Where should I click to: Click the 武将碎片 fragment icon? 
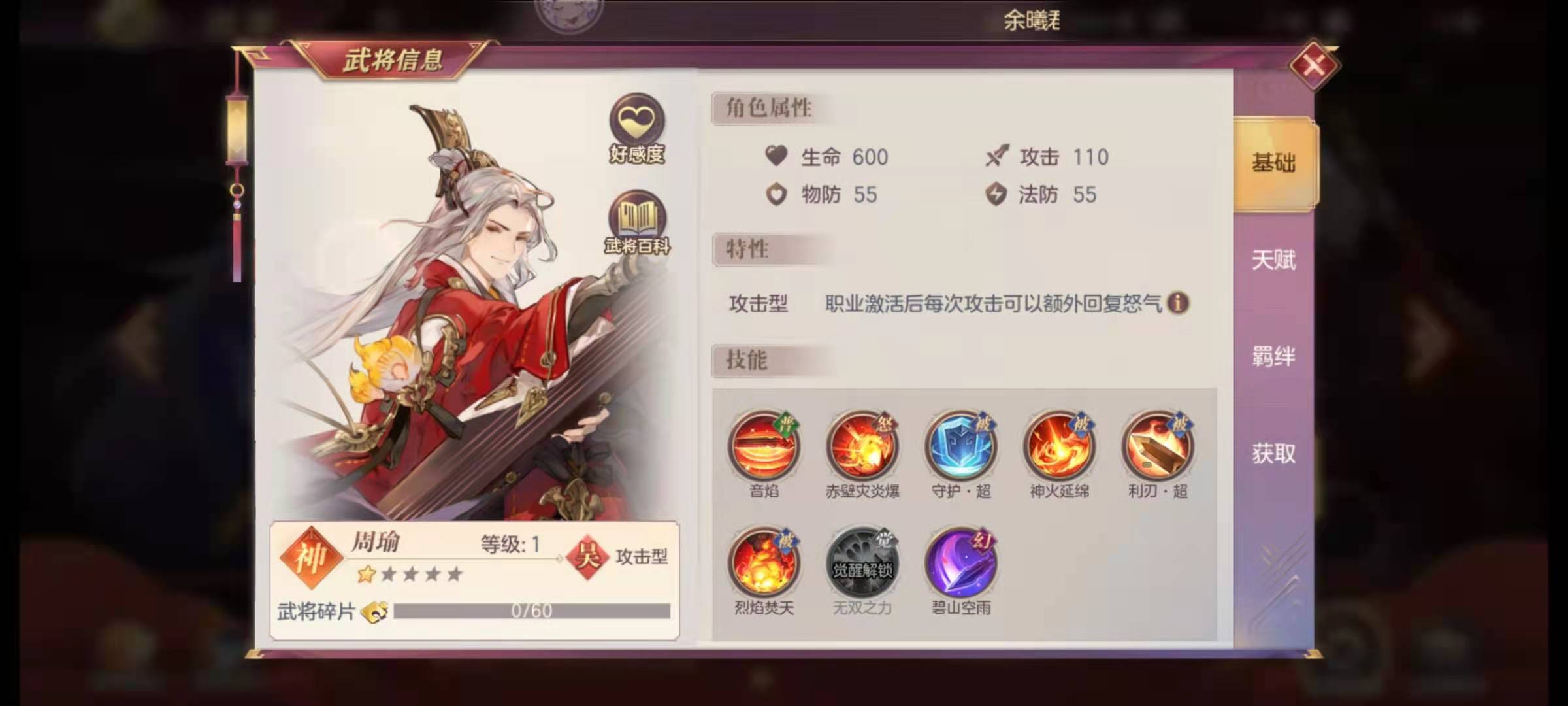click(374, 612)
